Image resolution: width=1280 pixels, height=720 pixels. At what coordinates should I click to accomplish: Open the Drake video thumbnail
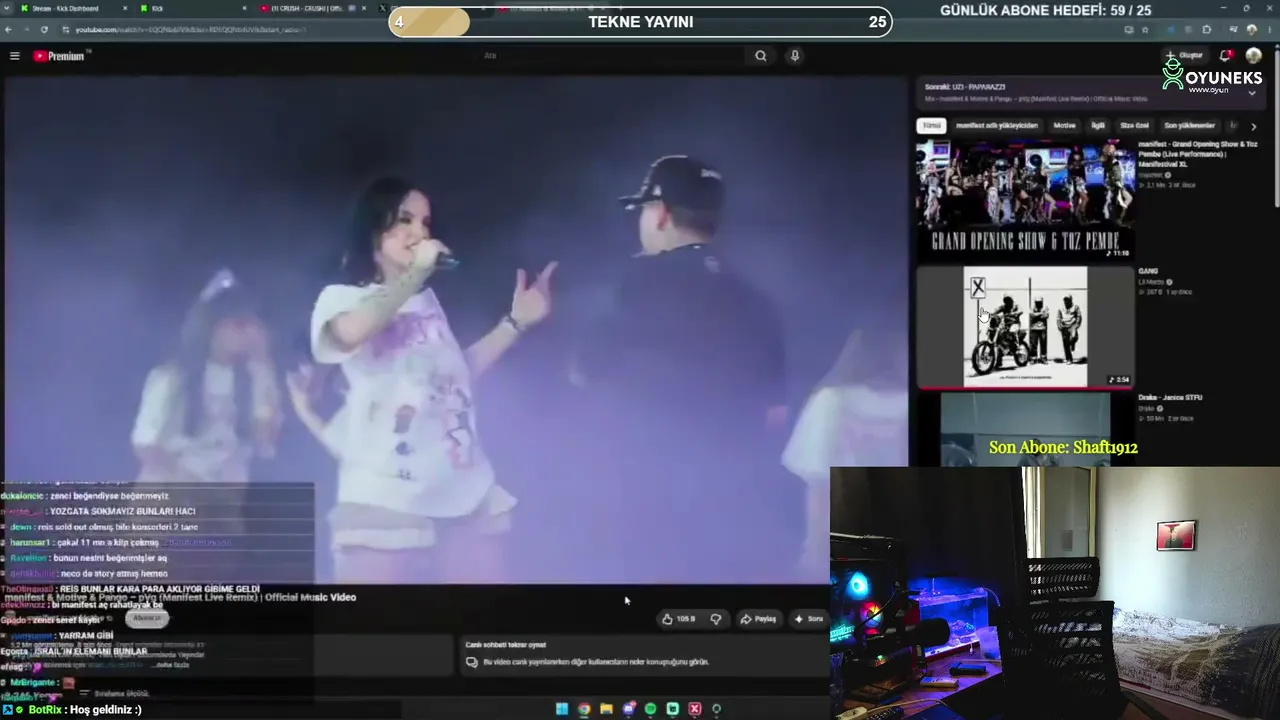tap(1025, 429)
